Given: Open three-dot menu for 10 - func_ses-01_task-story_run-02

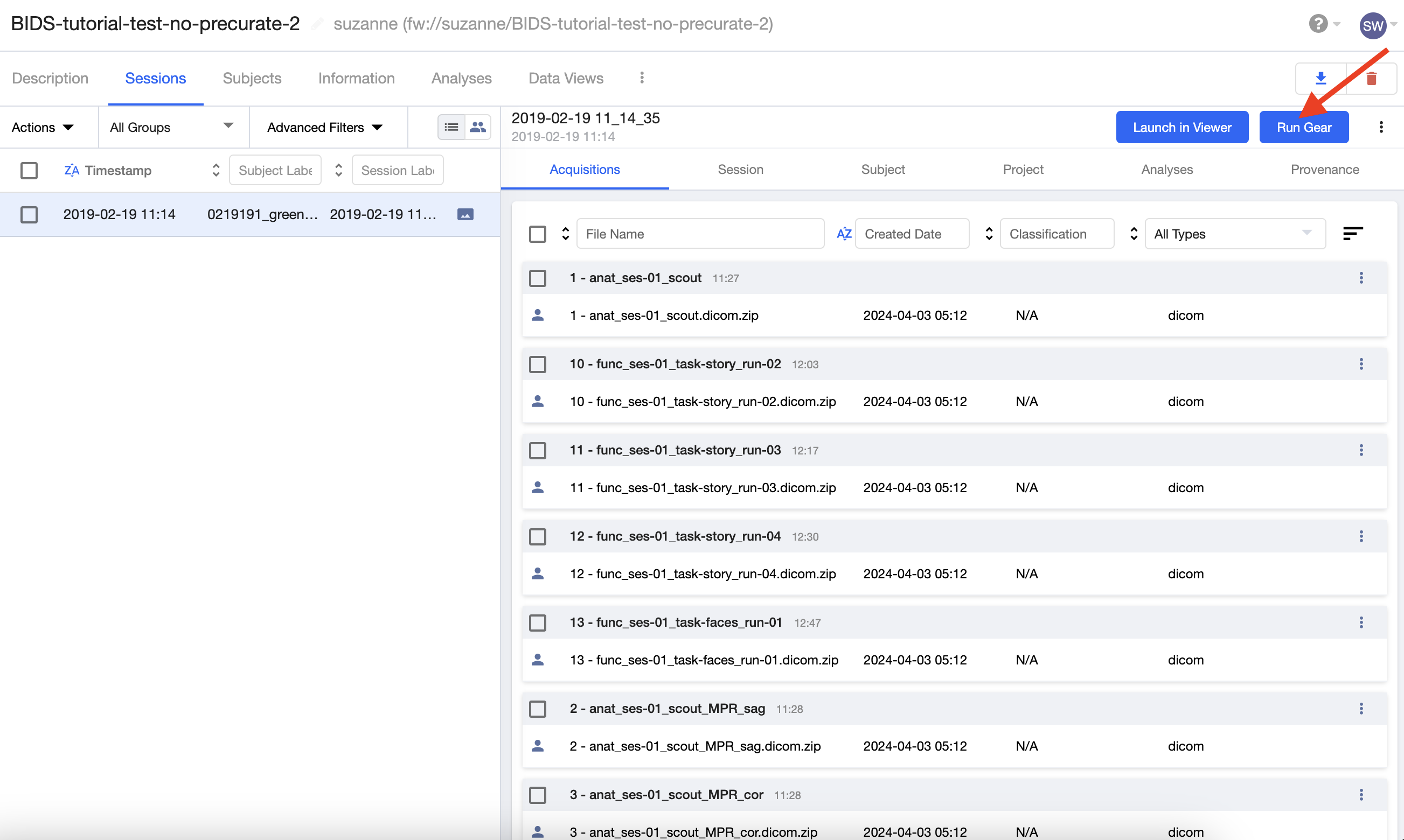Looking at the screenshot, I should click(1361, 363).
